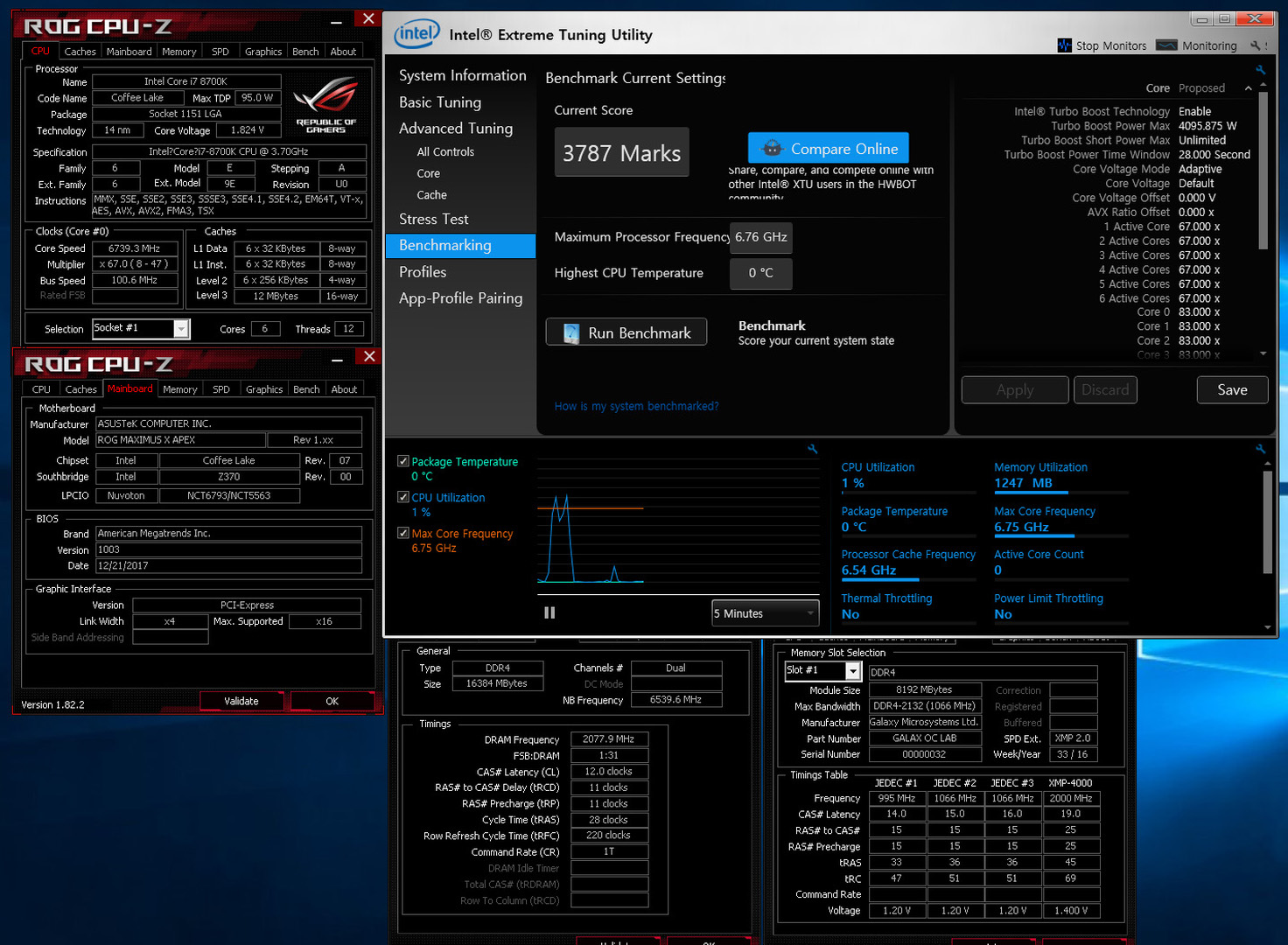Click the monitoring stats panel scrollbar

(x=1267, y=523)
